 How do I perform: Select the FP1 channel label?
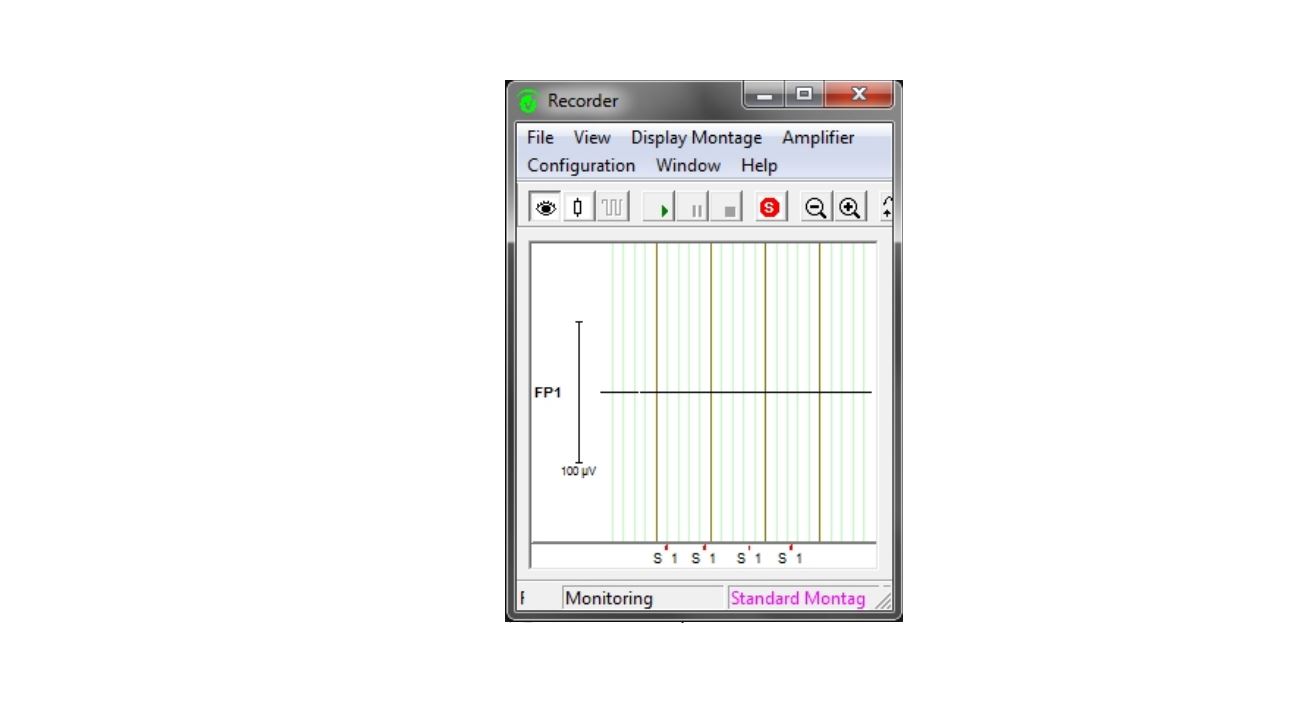(547, 393)
